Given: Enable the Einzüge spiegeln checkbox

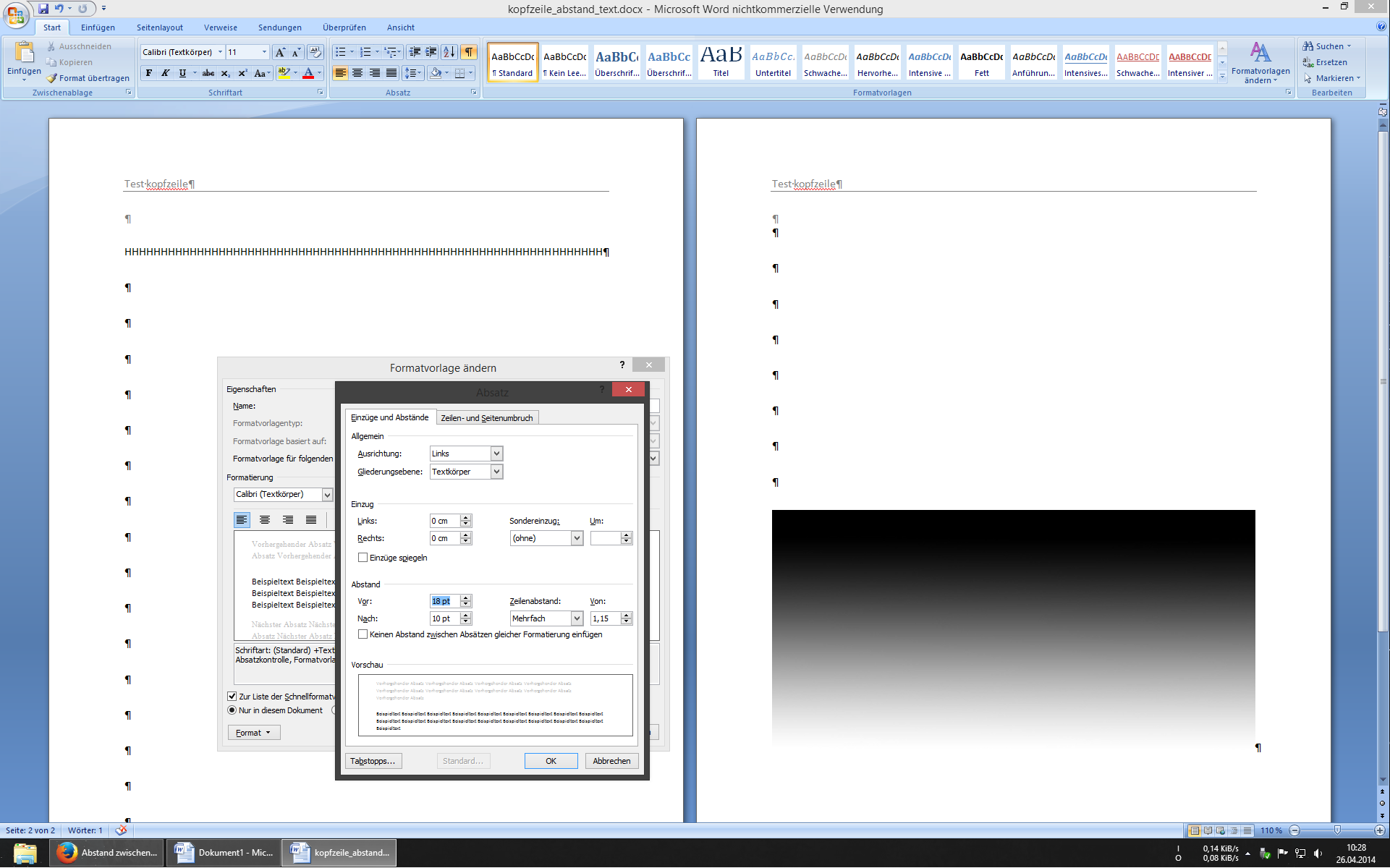Looking at the screenshot, I should [363, 558].
